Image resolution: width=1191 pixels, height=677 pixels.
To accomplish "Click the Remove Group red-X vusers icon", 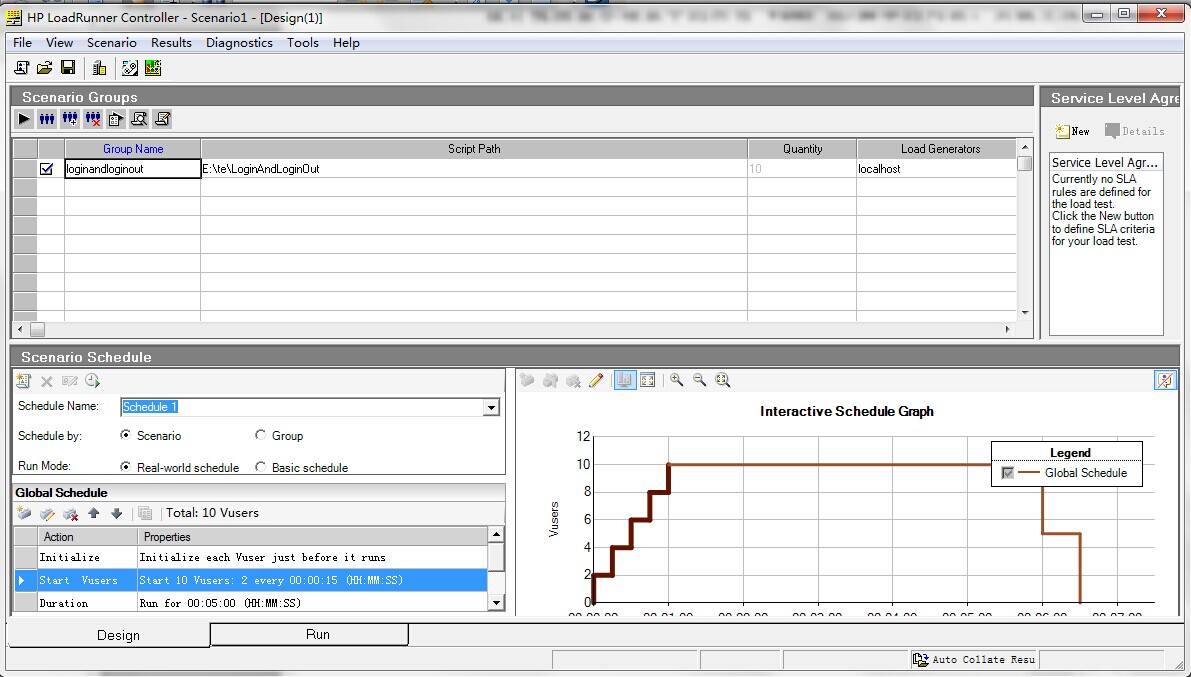I will pos(92,119).
